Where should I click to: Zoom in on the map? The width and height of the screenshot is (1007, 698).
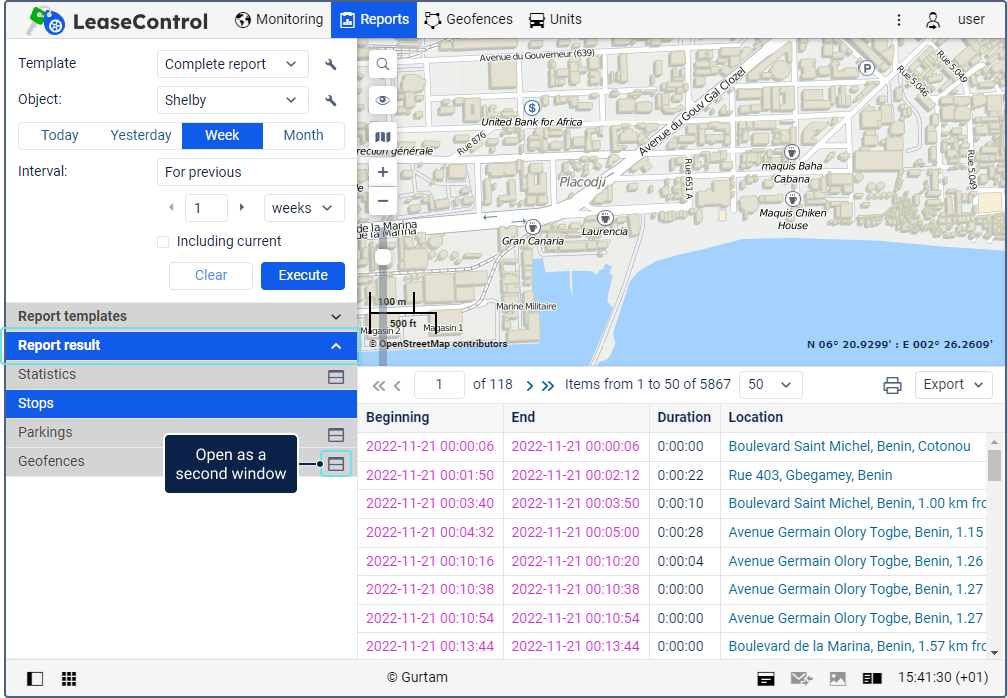coord(383,173)
